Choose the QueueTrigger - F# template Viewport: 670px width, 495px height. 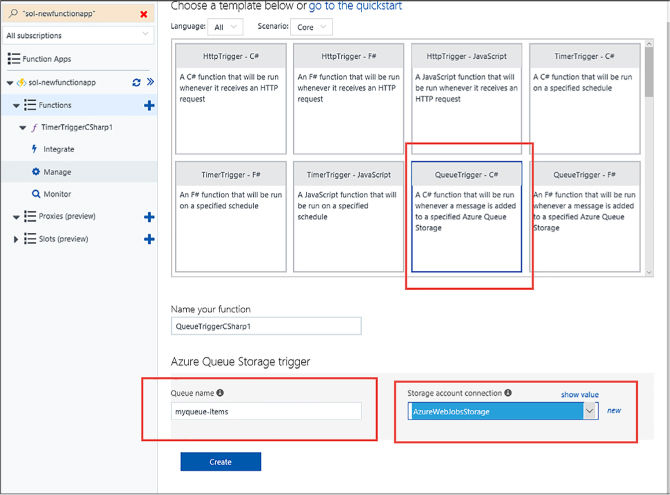pyautogui.click(x=585, y=217)
